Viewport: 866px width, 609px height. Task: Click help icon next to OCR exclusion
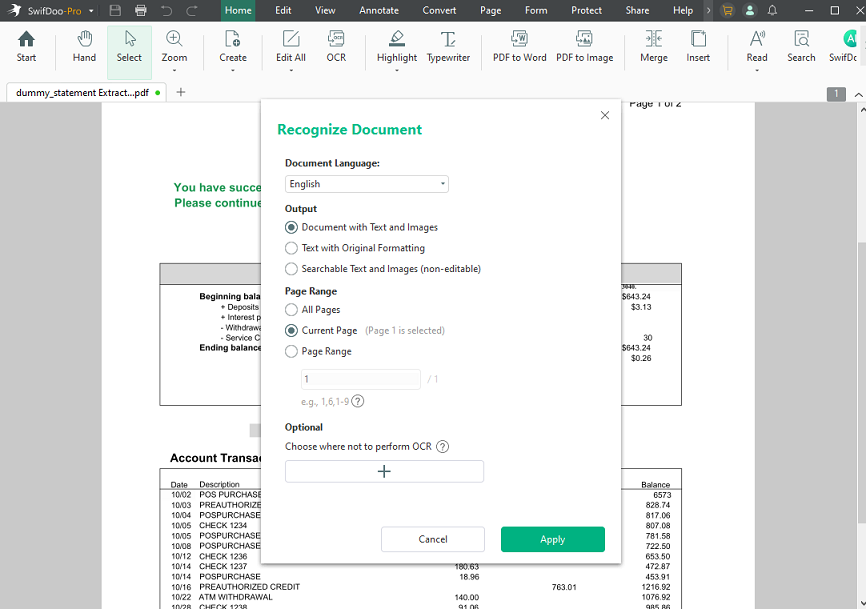point(442,447)
